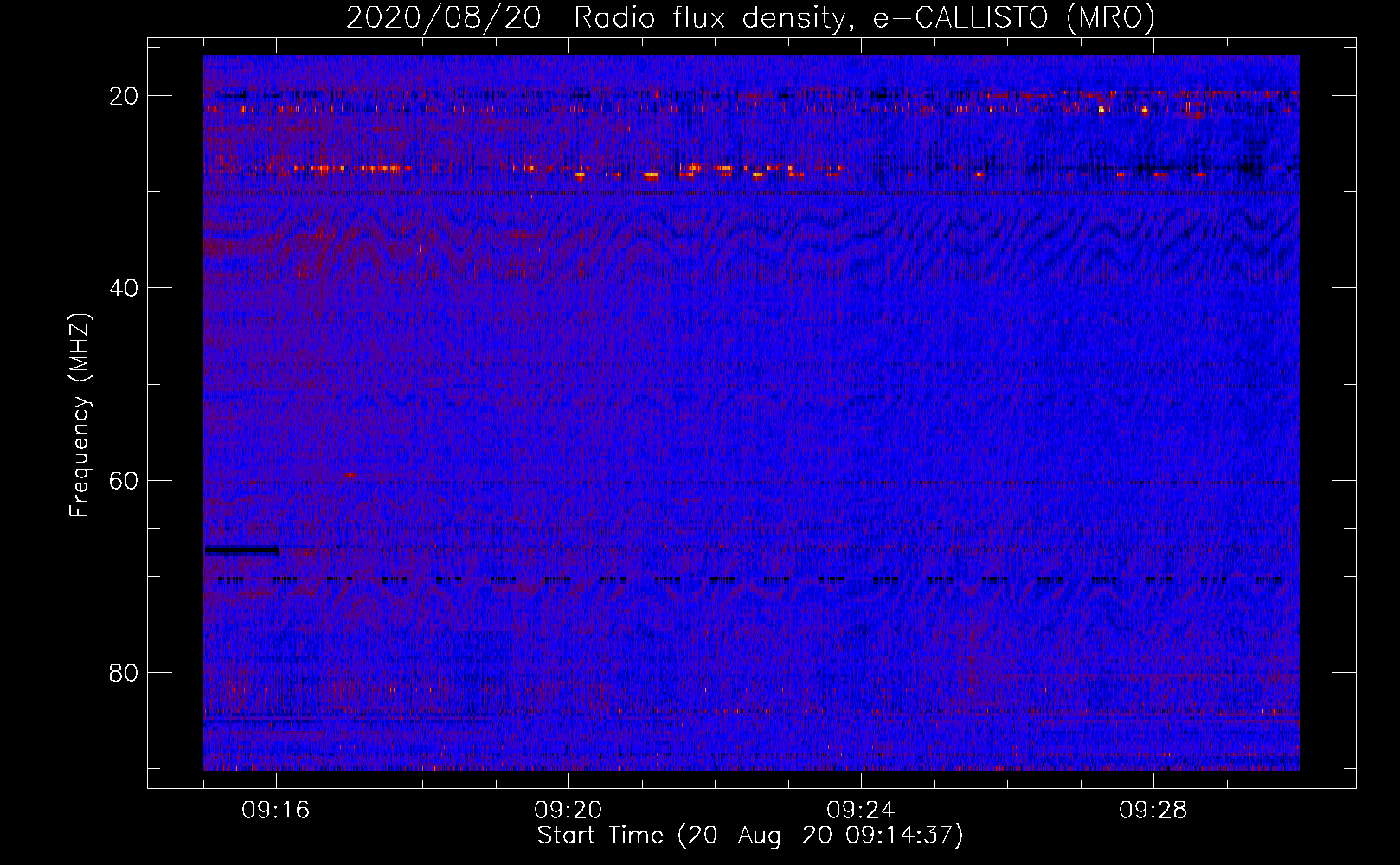The width and height of the screenshot is (1400, 865).
Task: Click the 09:16 time tick label
Action: coord(276,811)
